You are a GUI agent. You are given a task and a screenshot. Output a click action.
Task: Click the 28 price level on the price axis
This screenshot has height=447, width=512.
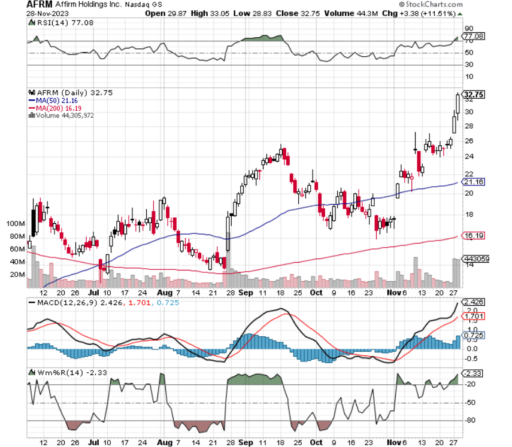click(469, 126)
